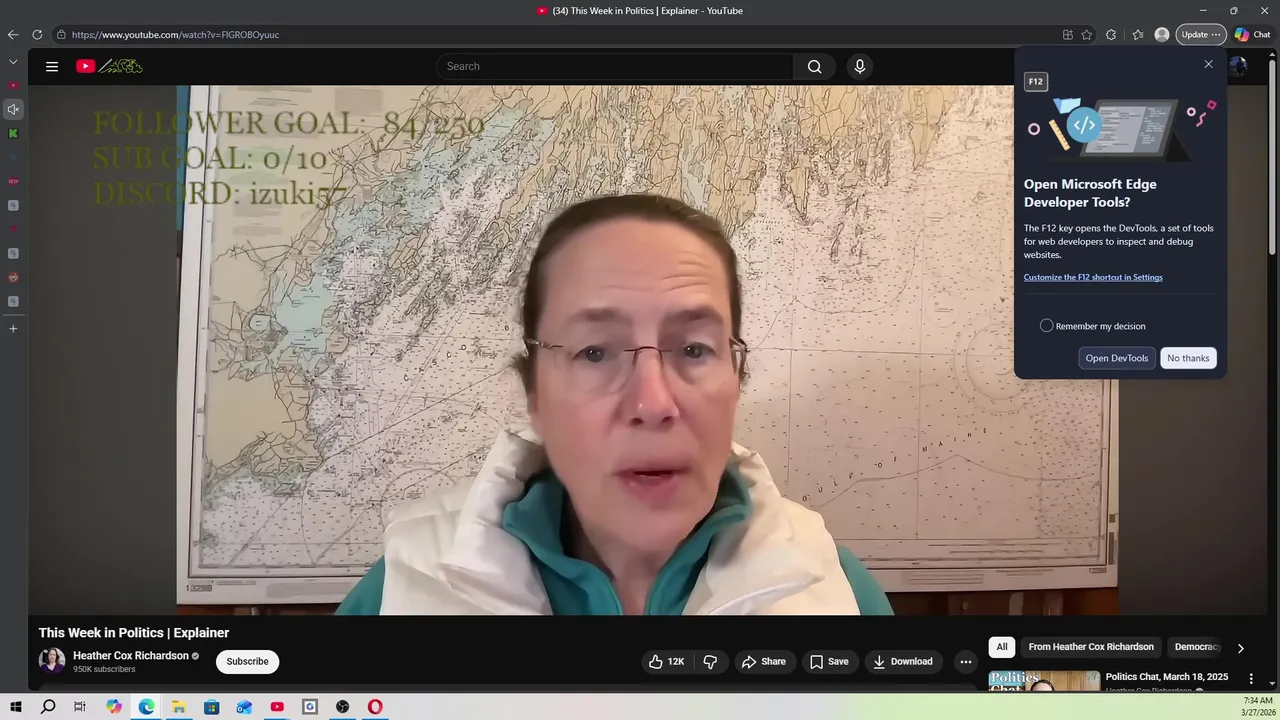The height and width of the screenshot is (720, 1280).
Task: Open the Politics Chat video thumbnail
Action: pos(1044,681)
